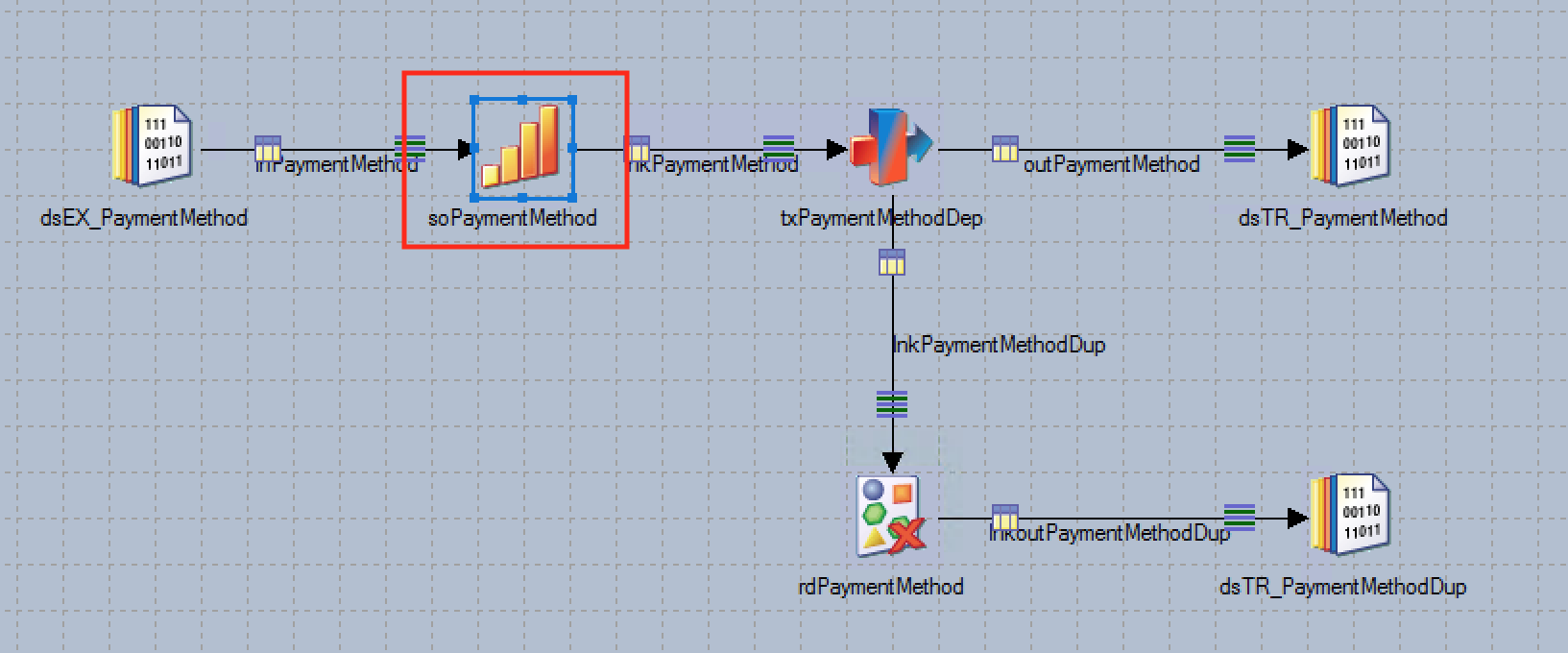The height and width of the screenshot is (653, 1568).
Task: Select the dsEX_PaymentMethod data set stage icon
Action: click(x=151, y=146)
